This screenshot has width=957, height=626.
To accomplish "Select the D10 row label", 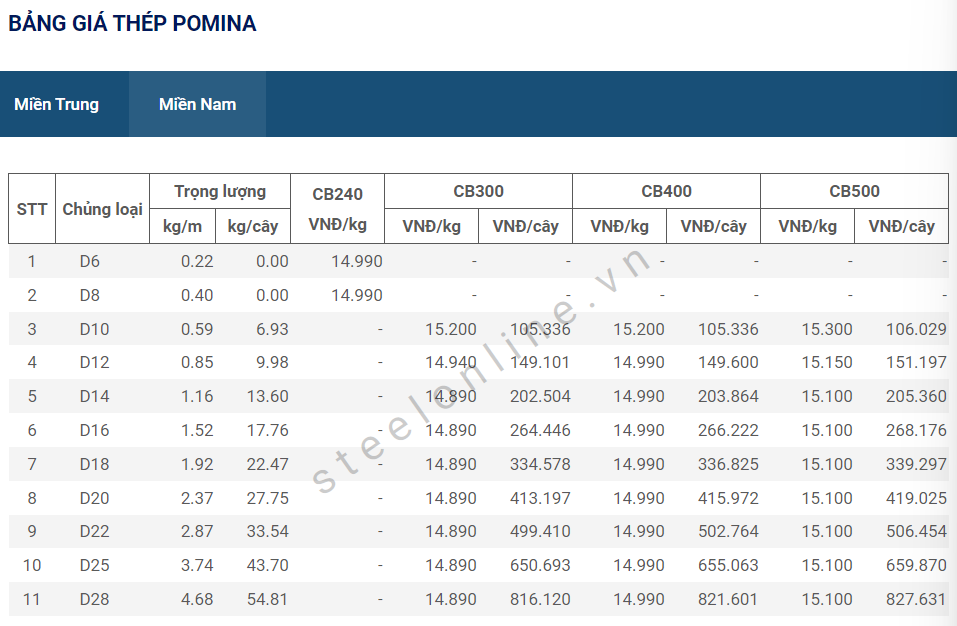I will [95, 329].
